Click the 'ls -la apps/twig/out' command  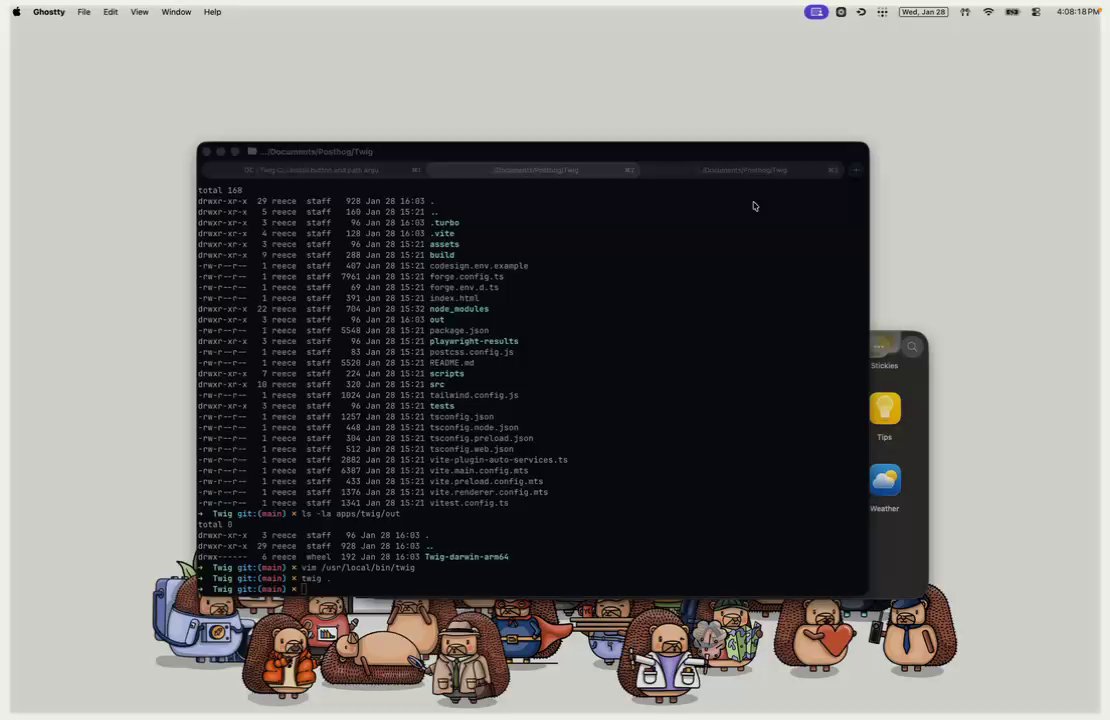click(350, 514)
